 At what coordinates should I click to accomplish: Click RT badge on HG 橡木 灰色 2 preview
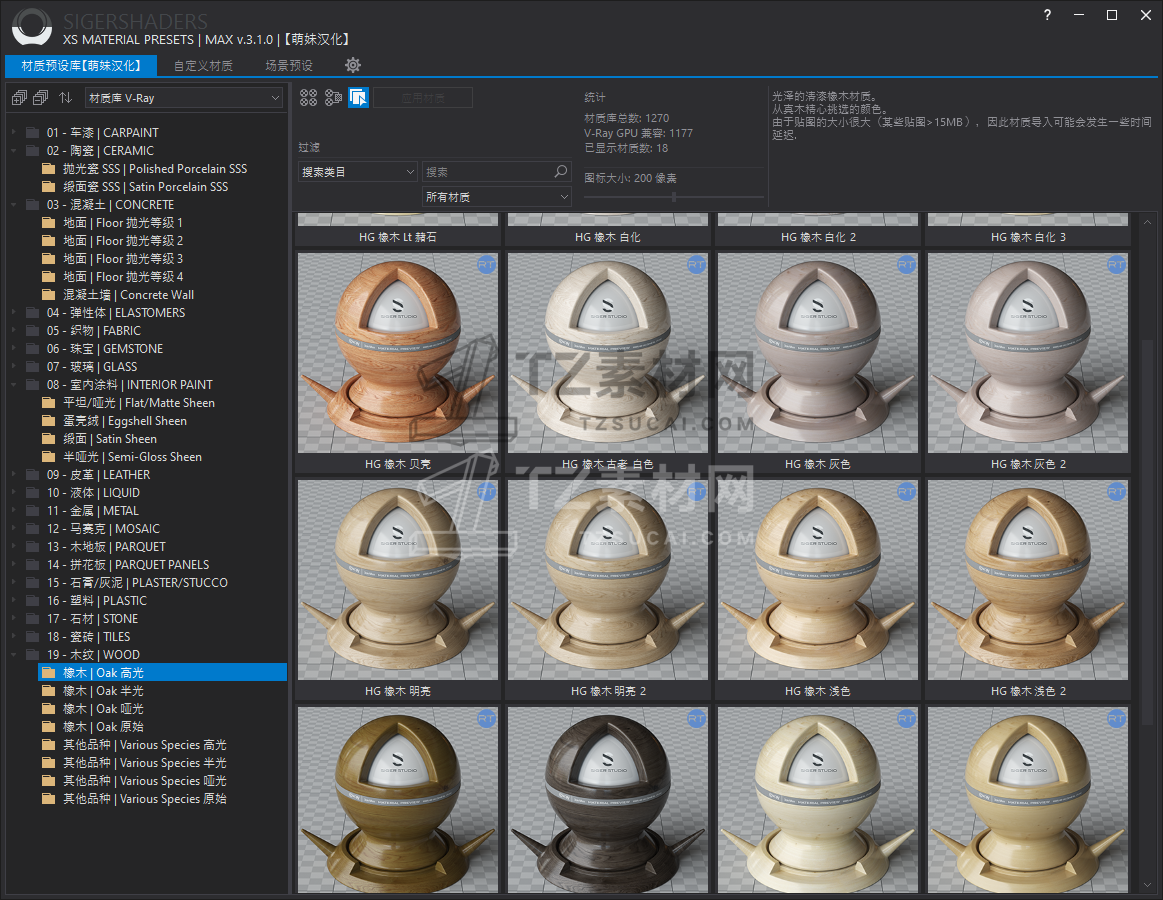(x=1116, y=264)
